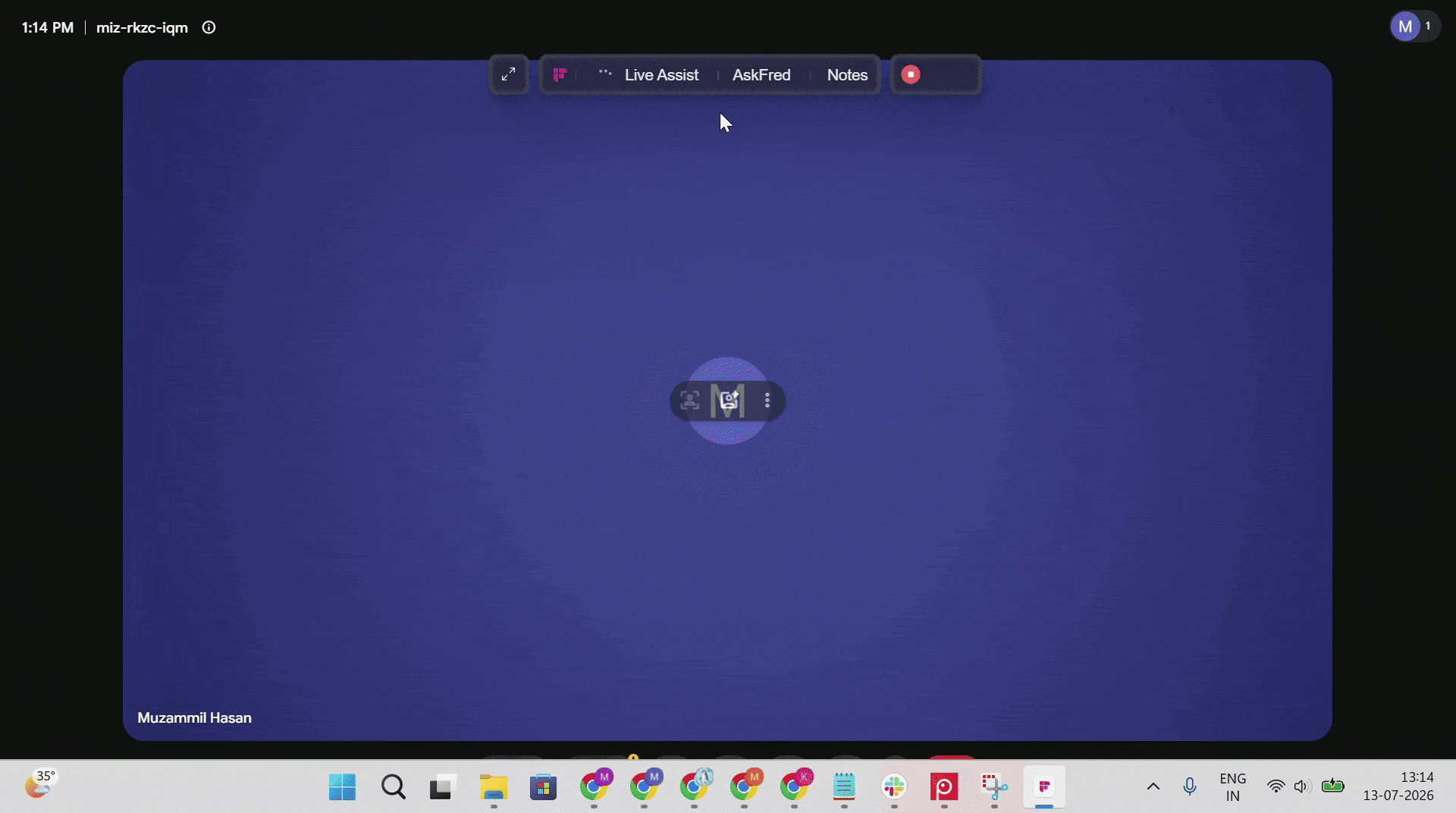Open the first Chrome window with purple M badge

(x=595, y=786)
